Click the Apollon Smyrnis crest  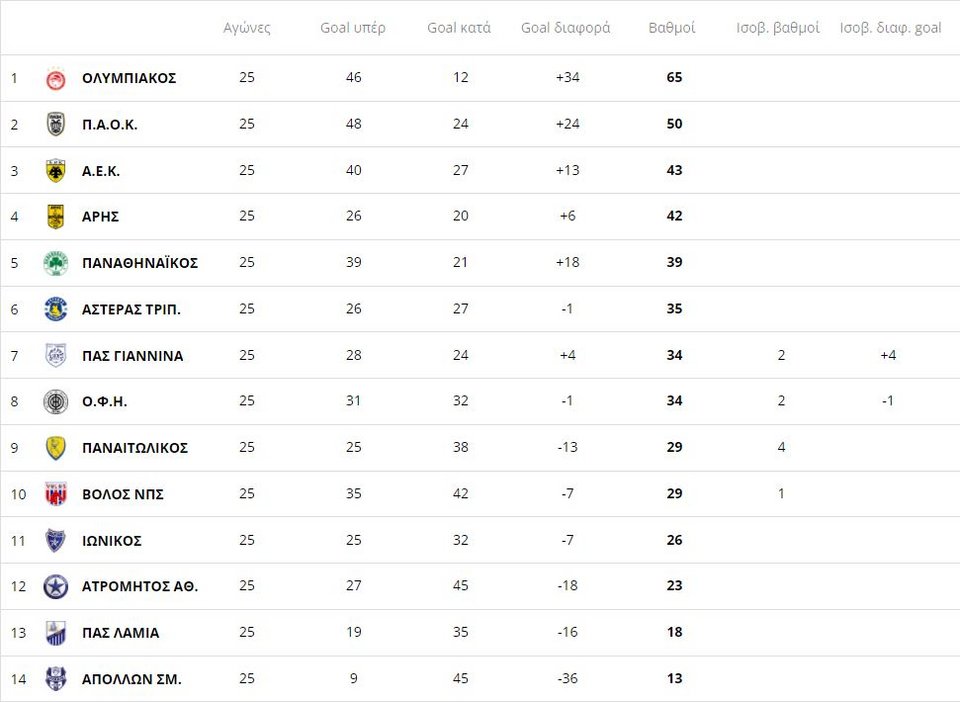[x=56, y=679]
